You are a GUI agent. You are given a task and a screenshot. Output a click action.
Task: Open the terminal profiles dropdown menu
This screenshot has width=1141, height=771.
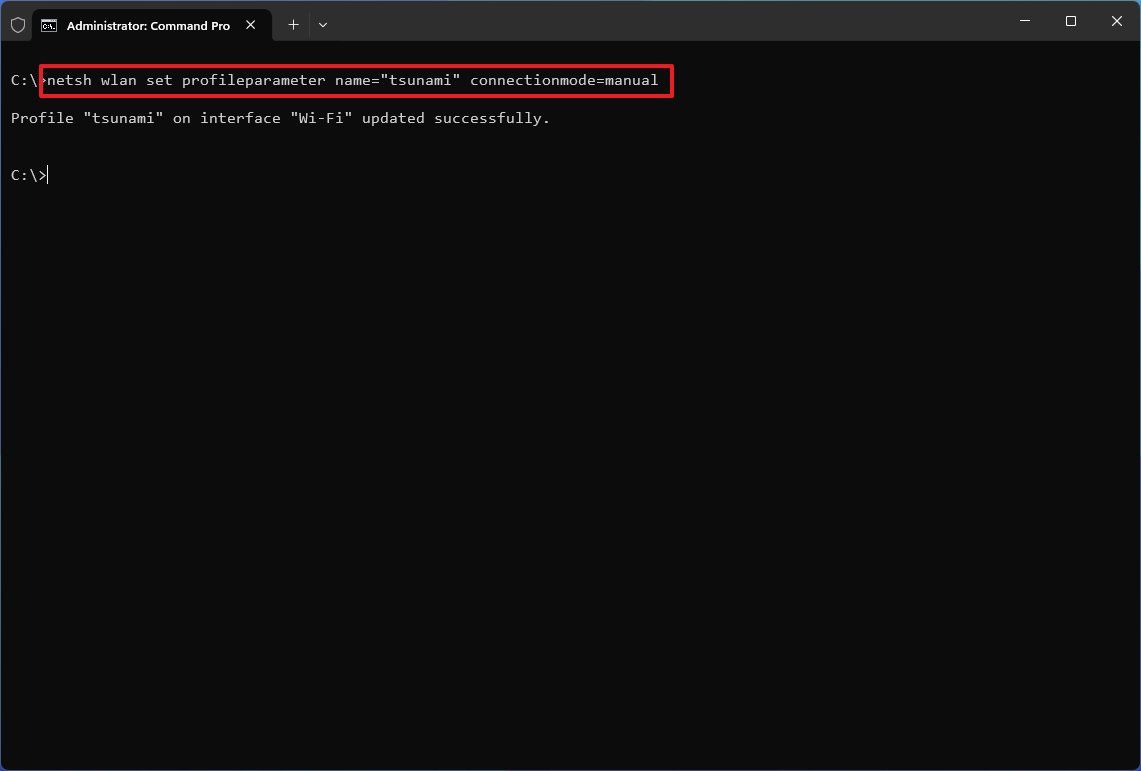tap(322, 24)
